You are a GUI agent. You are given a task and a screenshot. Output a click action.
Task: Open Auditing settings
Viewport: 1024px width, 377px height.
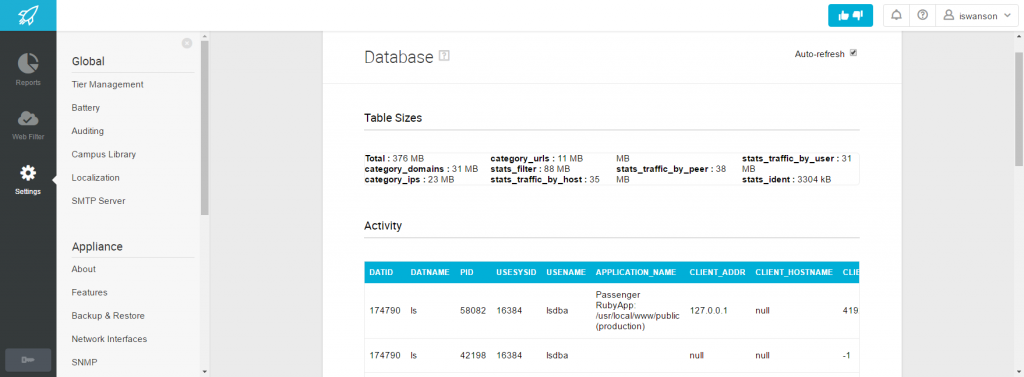(88, 131)
